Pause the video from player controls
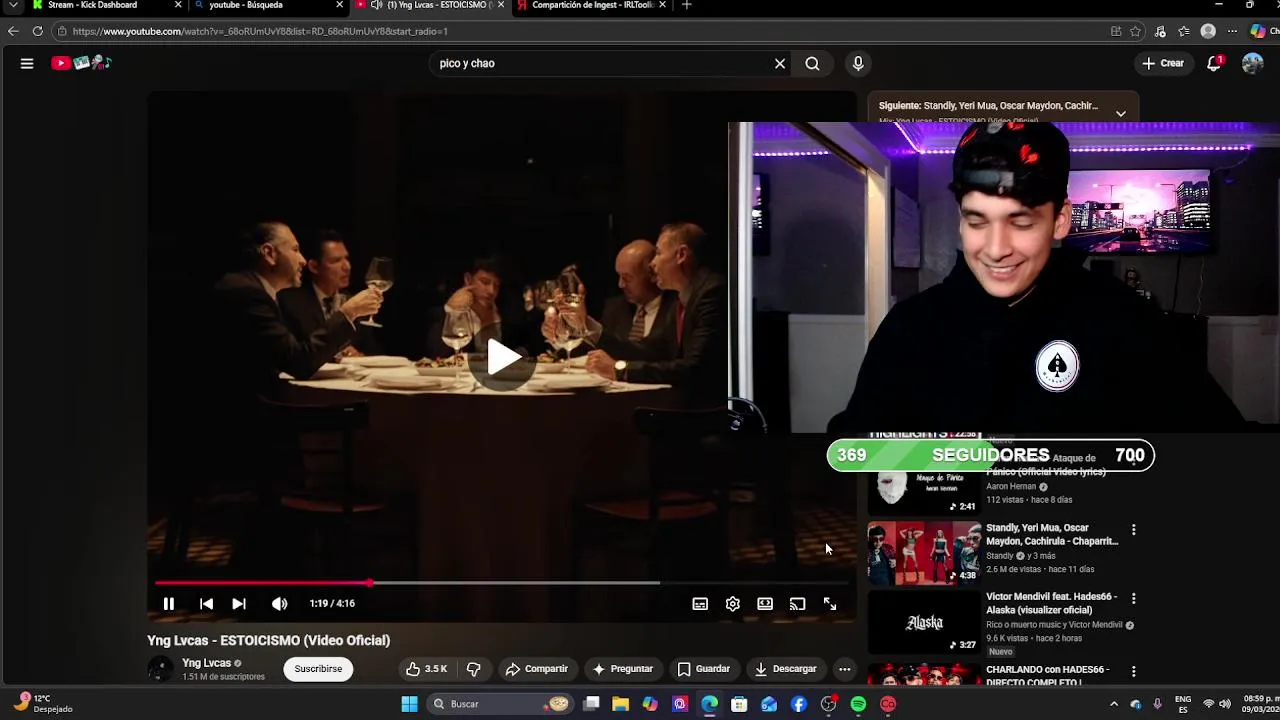Screen dimensions: 1280x720 169,604
